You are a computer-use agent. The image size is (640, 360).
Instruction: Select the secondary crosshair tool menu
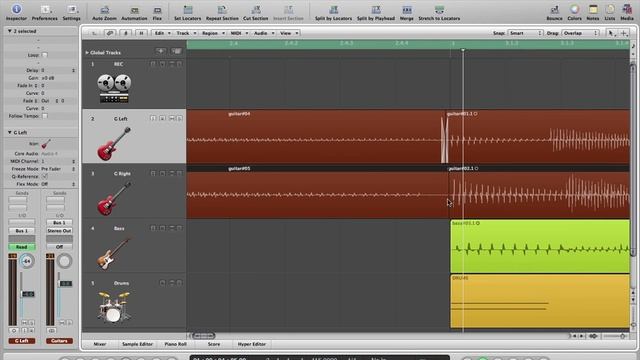pos(624,33)
